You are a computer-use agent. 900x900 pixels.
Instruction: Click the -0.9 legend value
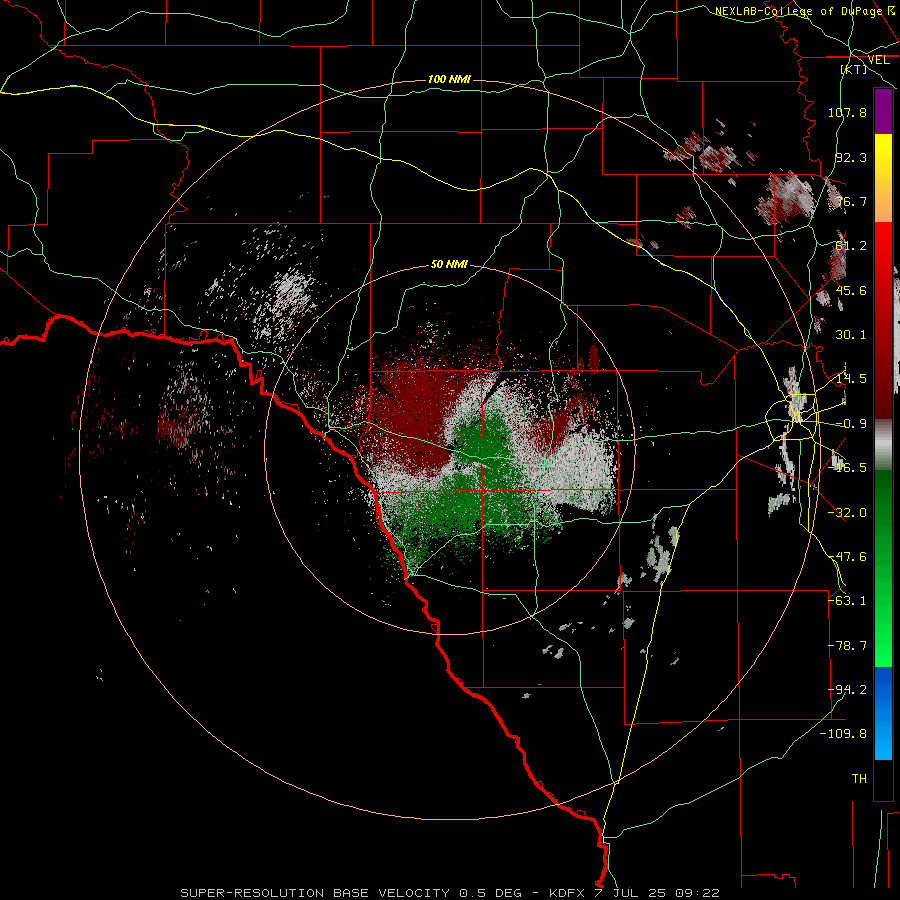tap(851, 424)
